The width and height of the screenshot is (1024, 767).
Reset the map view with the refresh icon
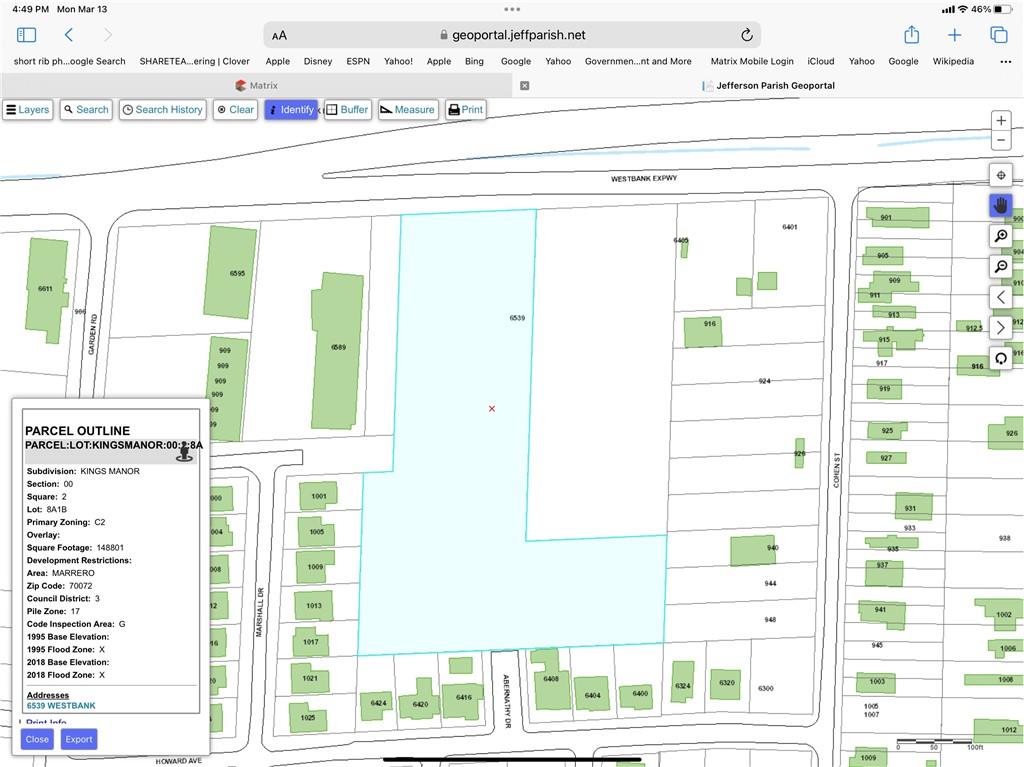point(1000,358)
